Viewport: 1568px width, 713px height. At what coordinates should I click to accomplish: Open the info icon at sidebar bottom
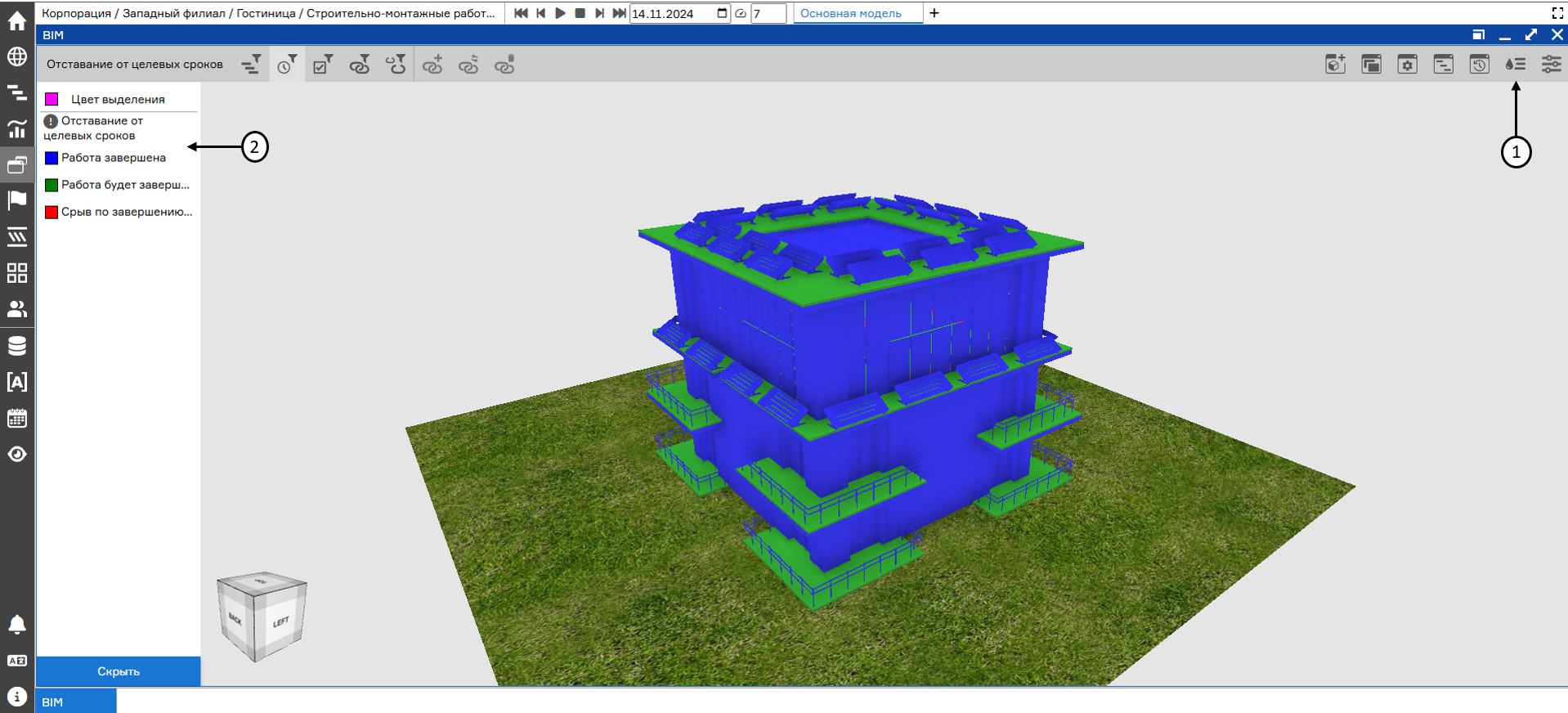pos(17,697)
